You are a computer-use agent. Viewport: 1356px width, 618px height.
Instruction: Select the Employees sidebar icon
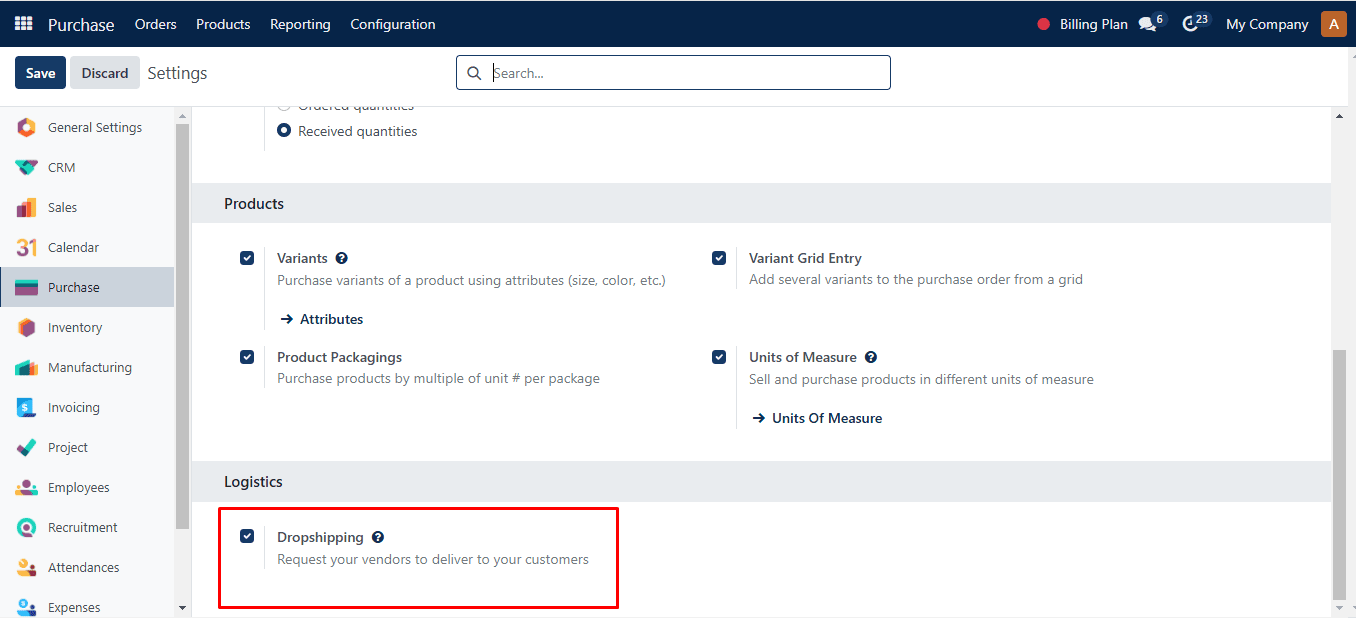(27, 487)
